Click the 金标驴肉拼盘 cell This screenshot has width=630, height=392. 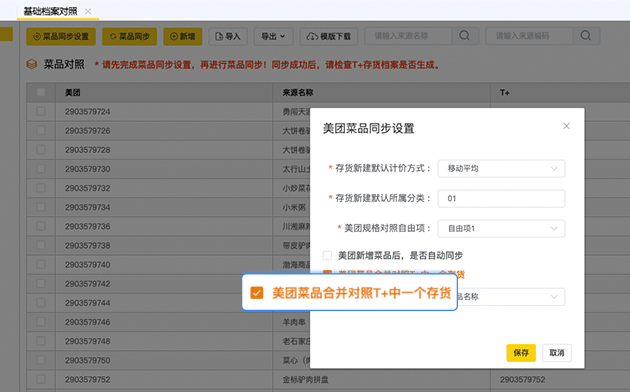coord(305,379)
